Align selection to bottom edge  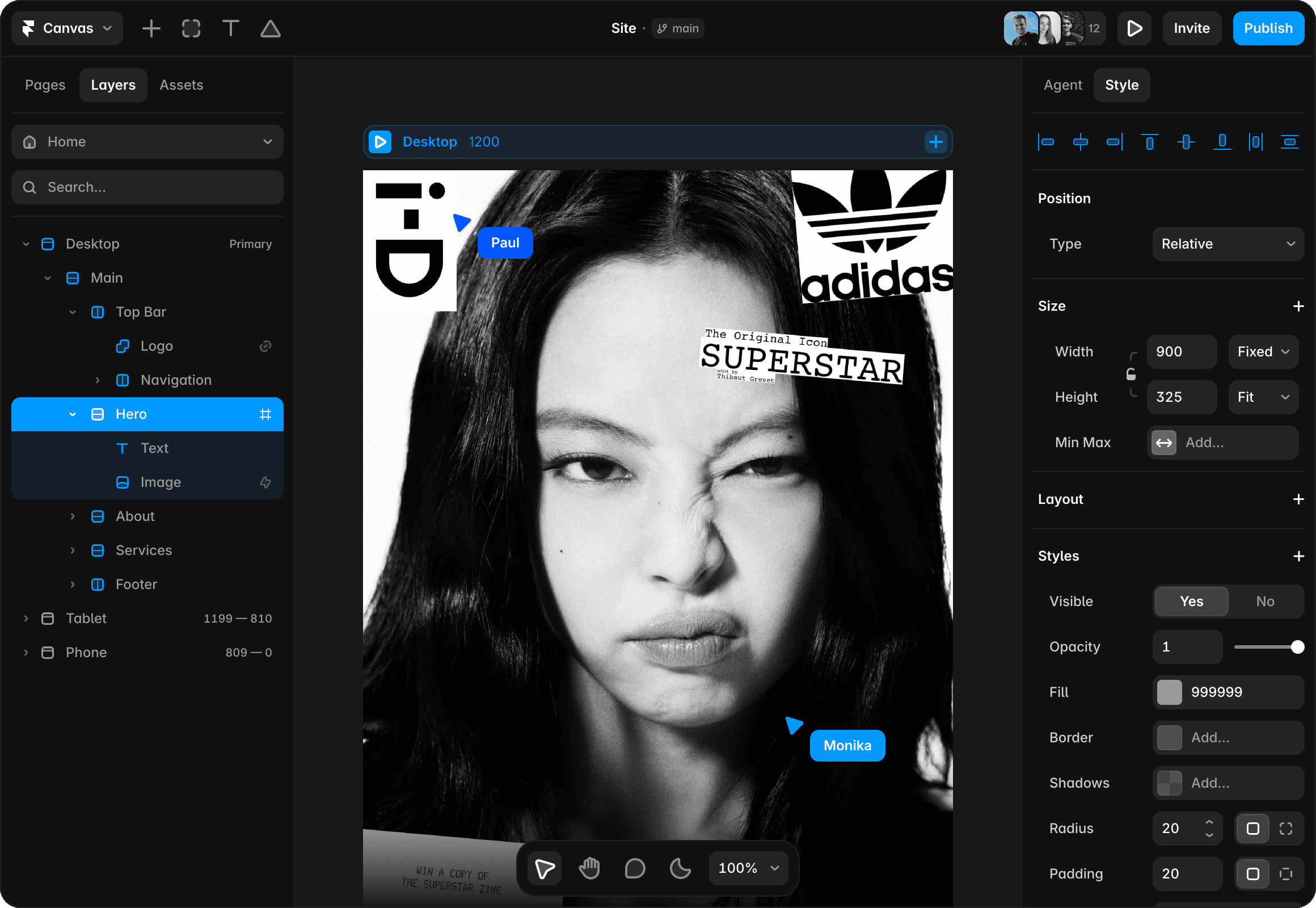click(x=1222, y=142)
